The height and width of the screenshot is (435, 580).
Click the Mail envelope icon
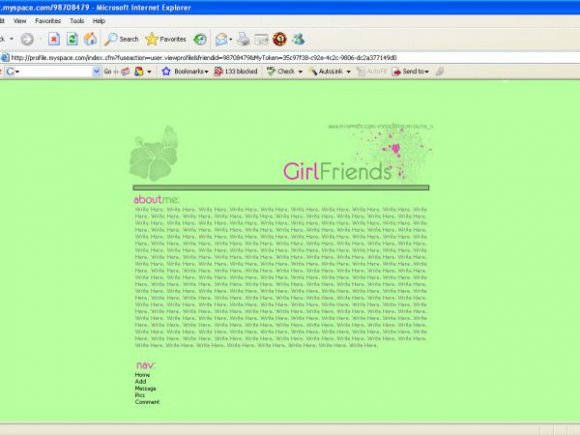click(221, 39)
